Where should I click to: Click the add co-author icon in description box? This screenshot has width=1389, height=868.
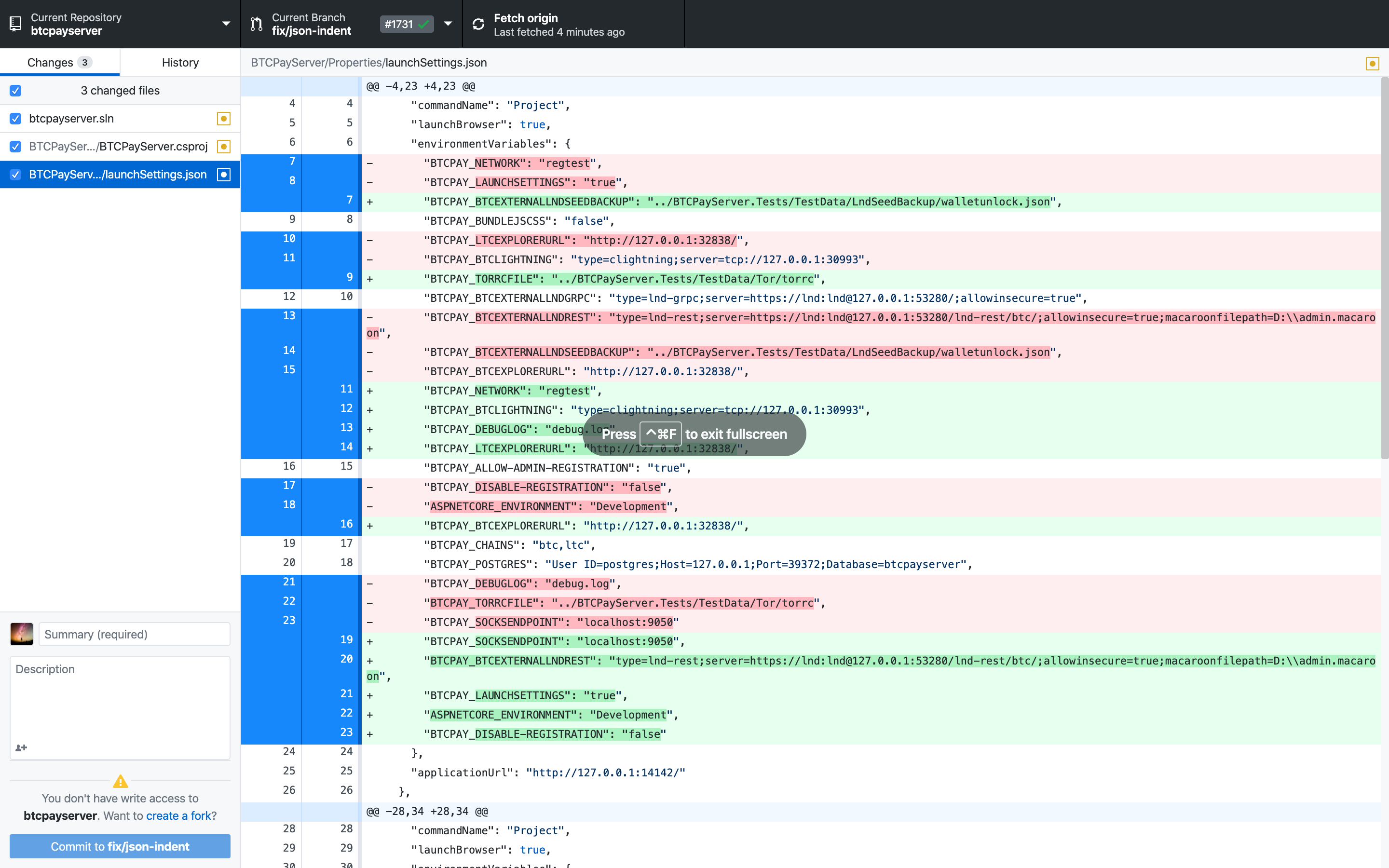(x=21, y=747)
